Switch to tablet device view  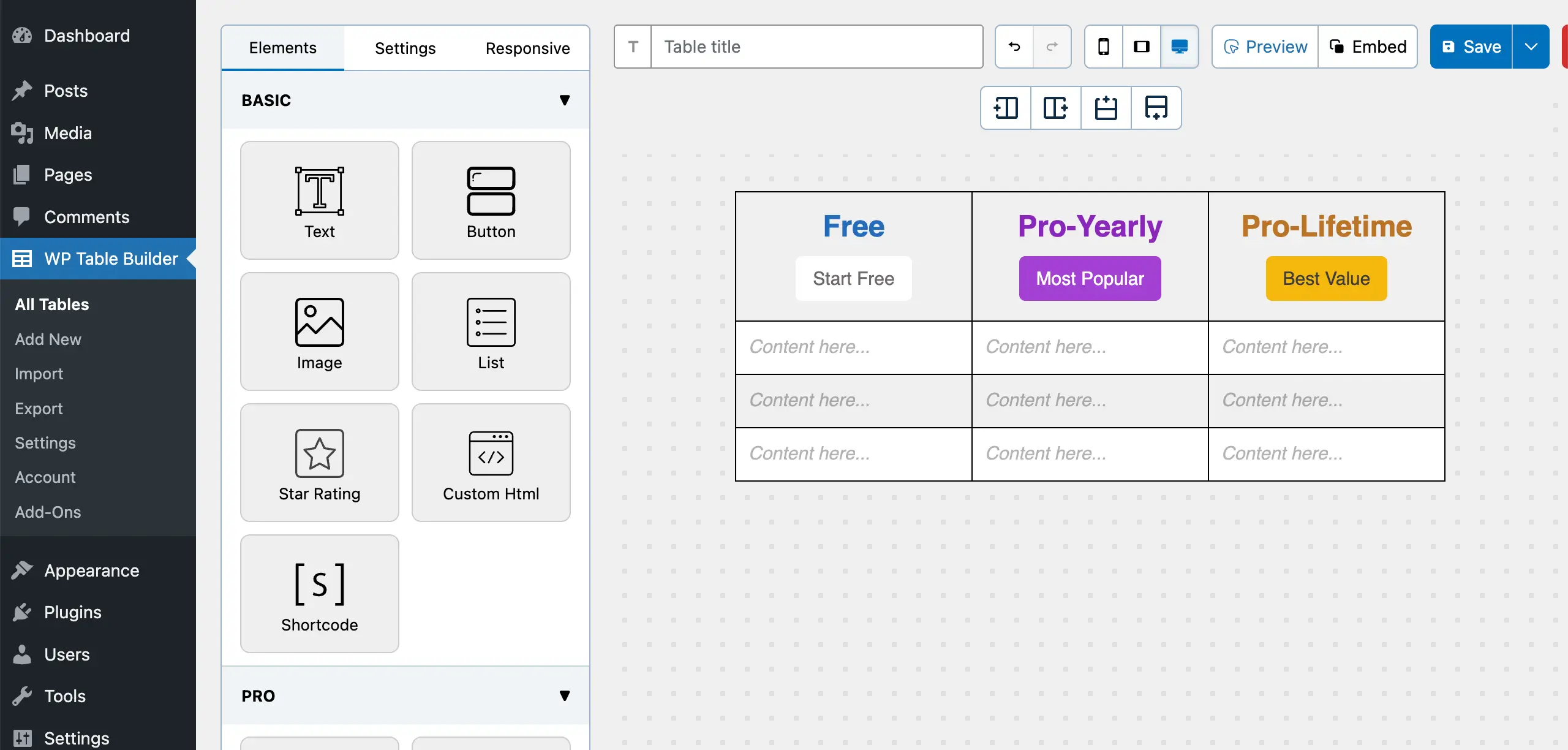(1142, 47)
